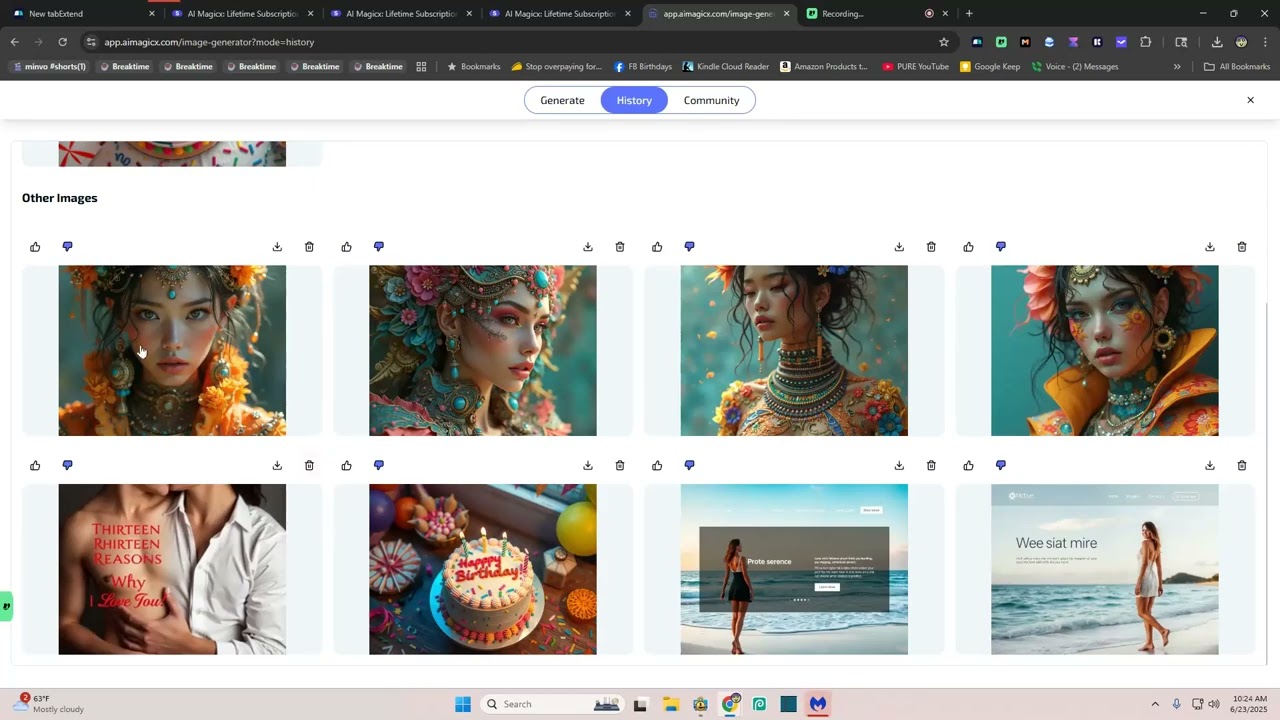This screenshot has width=1280, height=720.
Task: Show hidden system tray icons
Action: pos(1155,704)
